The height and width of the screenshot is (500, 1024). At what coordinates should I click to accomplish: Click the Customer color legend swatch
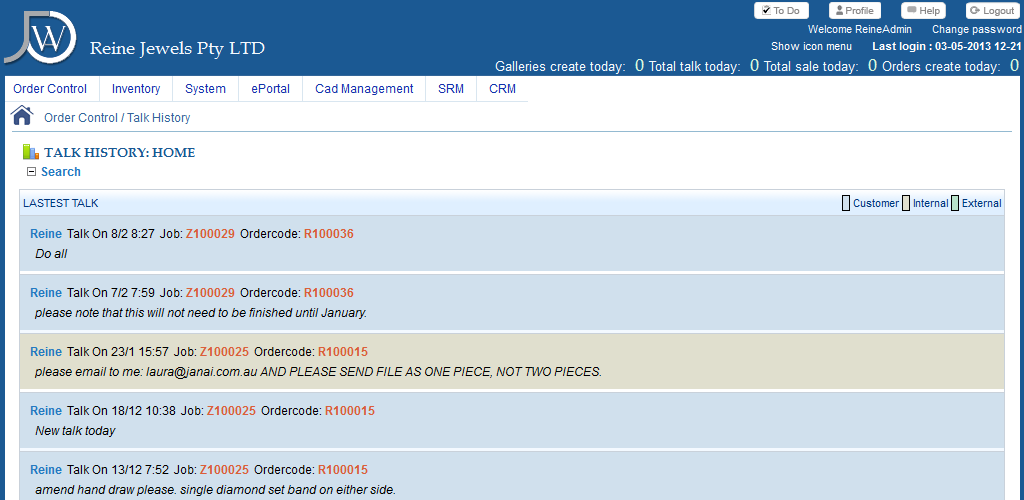click(846, 203)
